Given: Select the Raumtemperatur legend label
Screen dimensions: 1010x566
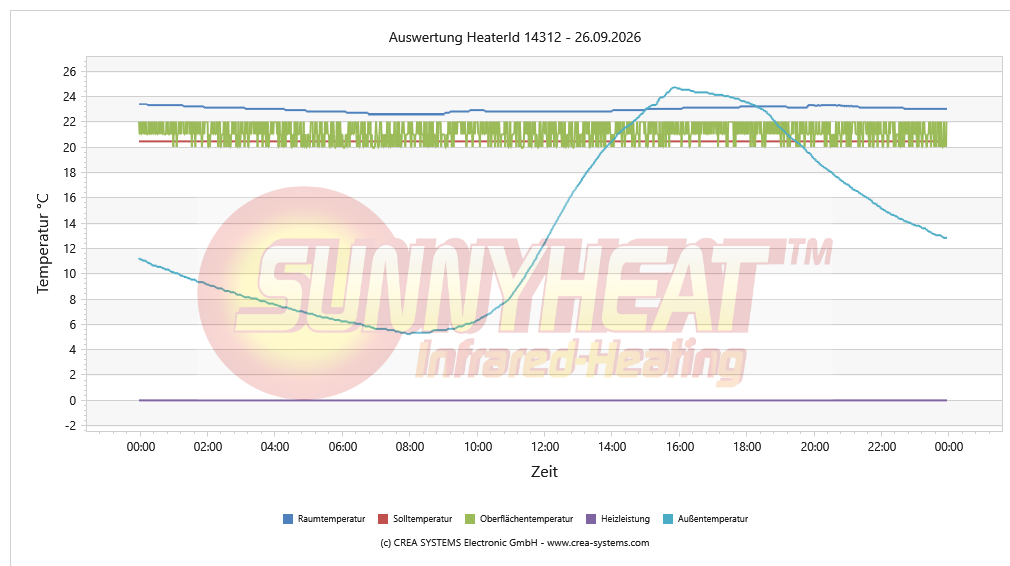Looking at the screenshot, I should (331, 519).
